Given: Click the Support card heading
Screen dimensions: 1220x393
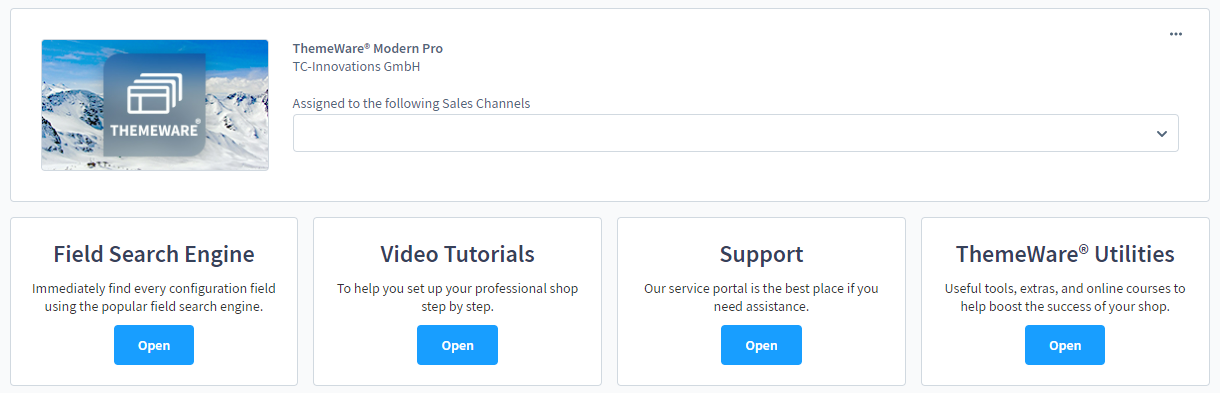Looking at the screenshot, I should click(x=761, y=254).
